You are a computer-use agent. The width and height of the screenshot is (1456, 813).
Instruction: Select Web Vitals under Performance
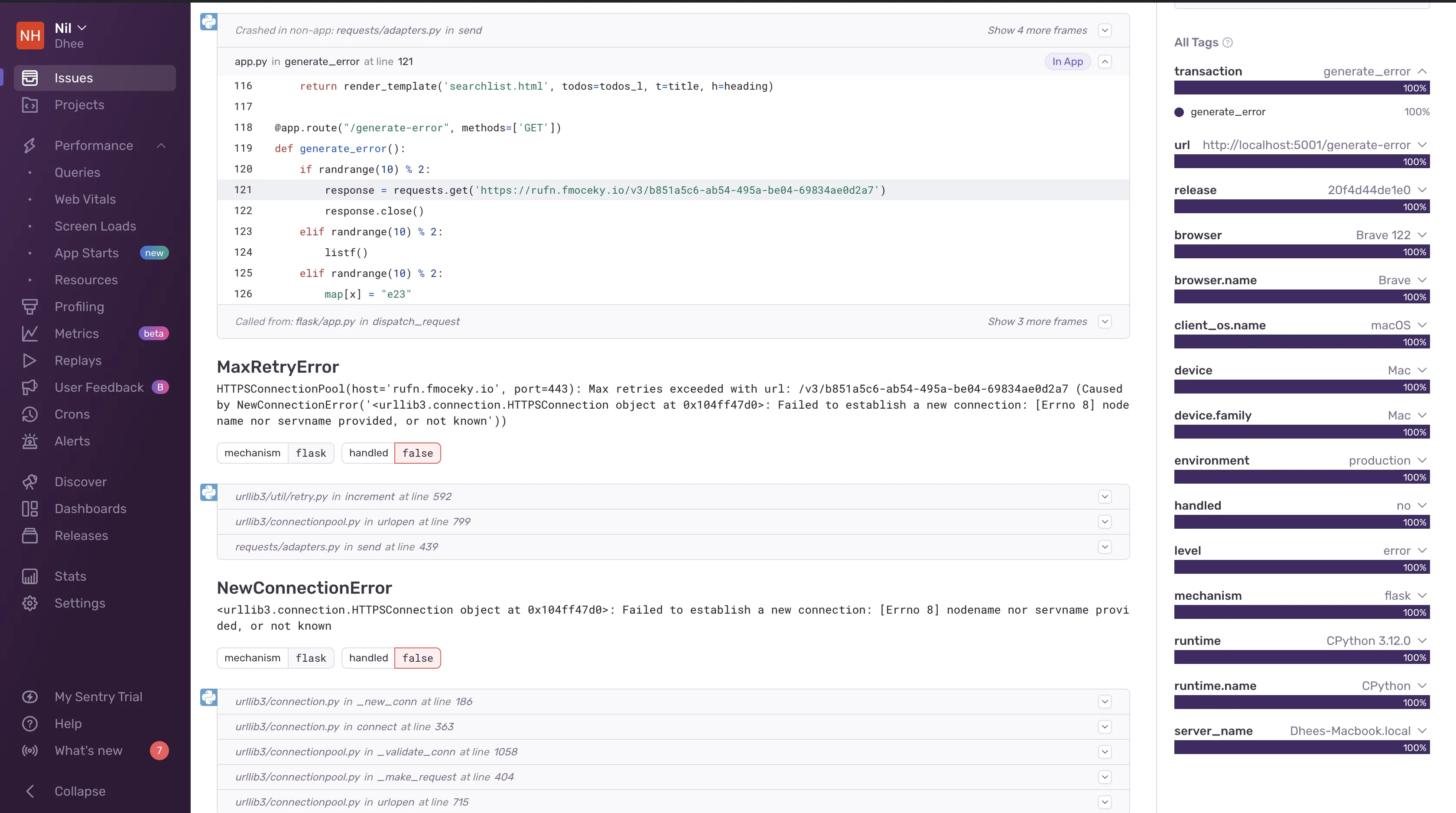point(85,199)
